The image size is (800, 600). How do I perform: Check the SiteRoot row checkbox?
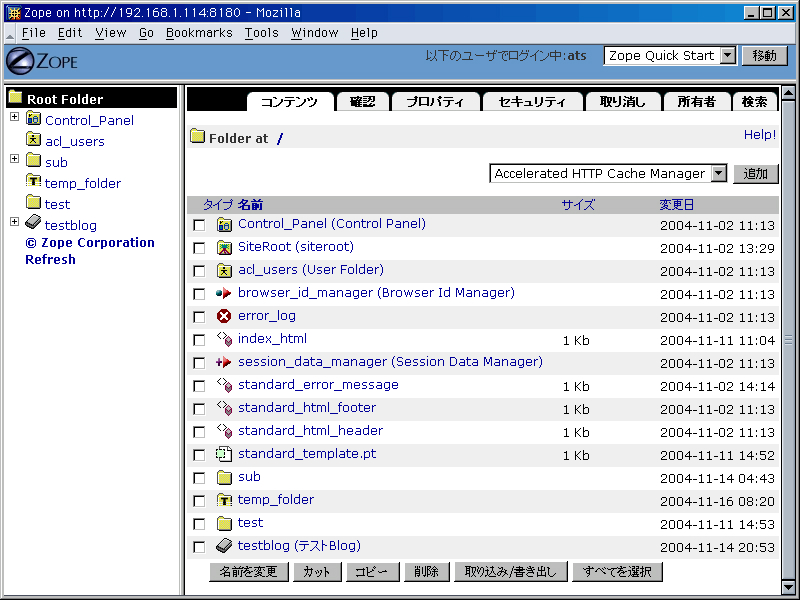pyautogui.click(x=199, y=248)
